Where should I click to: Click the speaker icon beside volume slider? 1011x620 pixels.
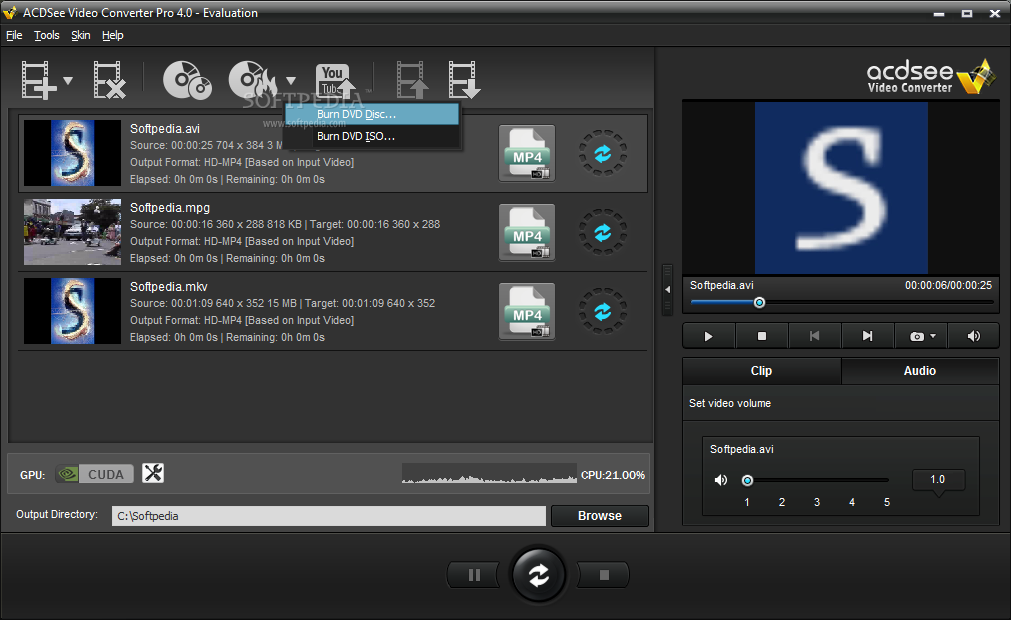(x=721, y=480)
